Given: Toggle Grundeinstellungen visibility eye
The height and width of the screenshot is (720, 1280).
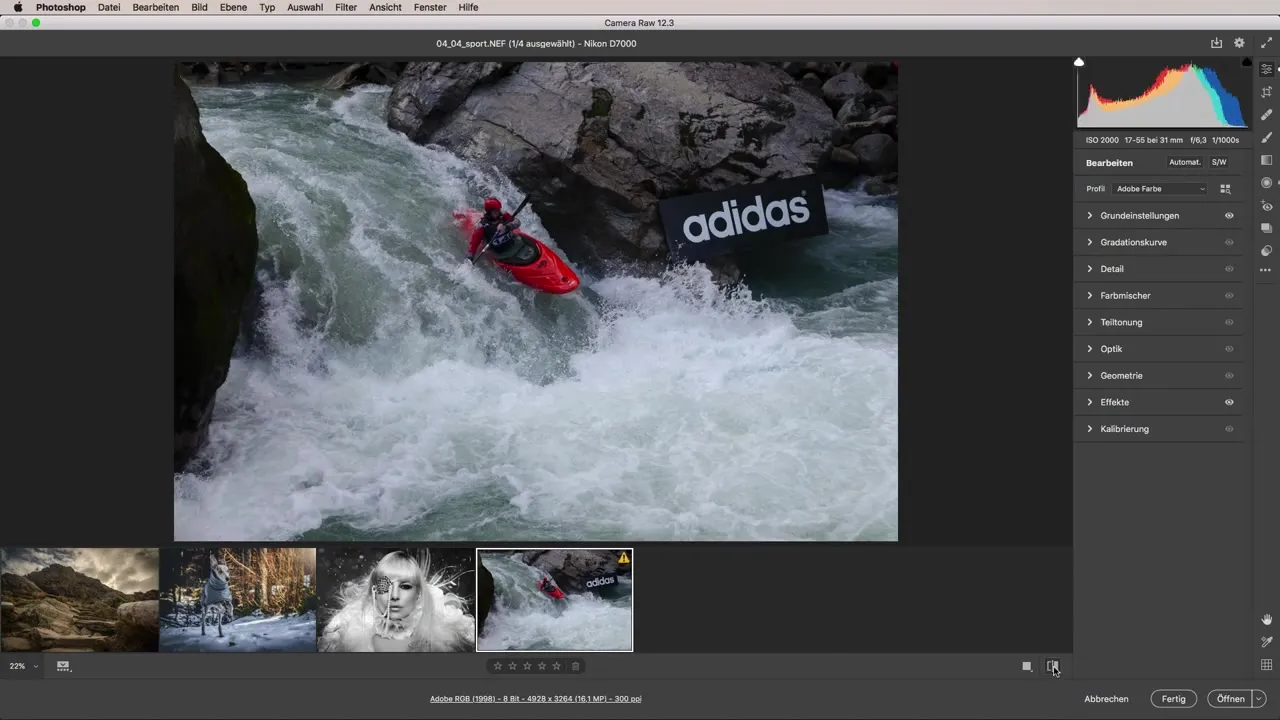Looking at the screenshot, I should pyautogui.click(x=1229, y=216).
